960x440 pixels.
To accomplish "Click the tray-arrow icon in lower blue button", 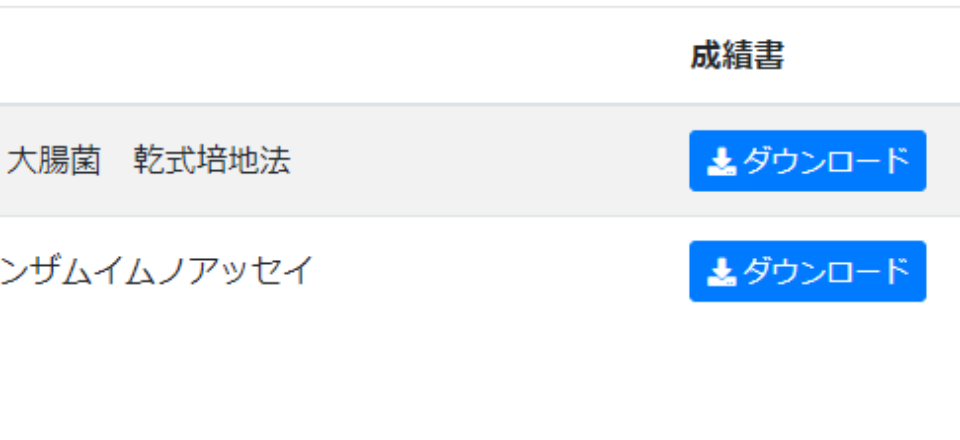I will [x=722, y=272].
